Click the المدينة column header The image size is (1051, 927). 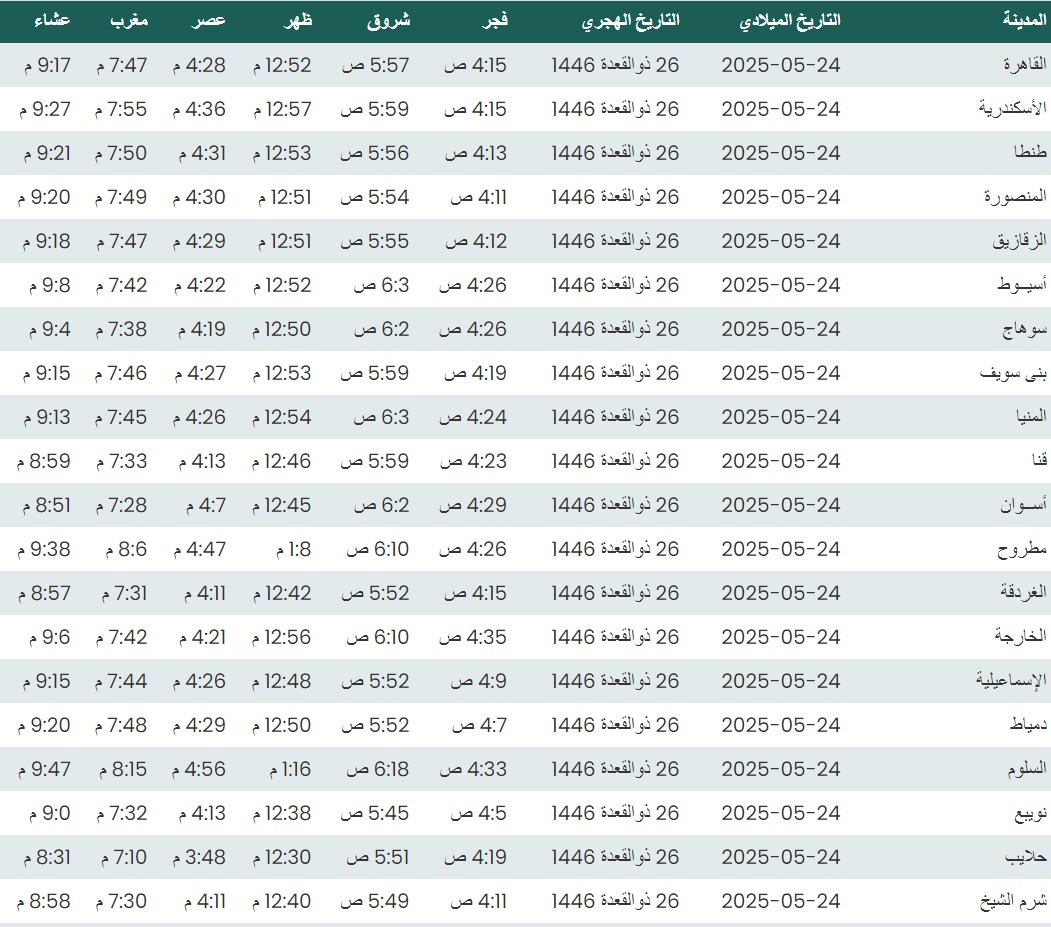click(x=1024, y=21)
